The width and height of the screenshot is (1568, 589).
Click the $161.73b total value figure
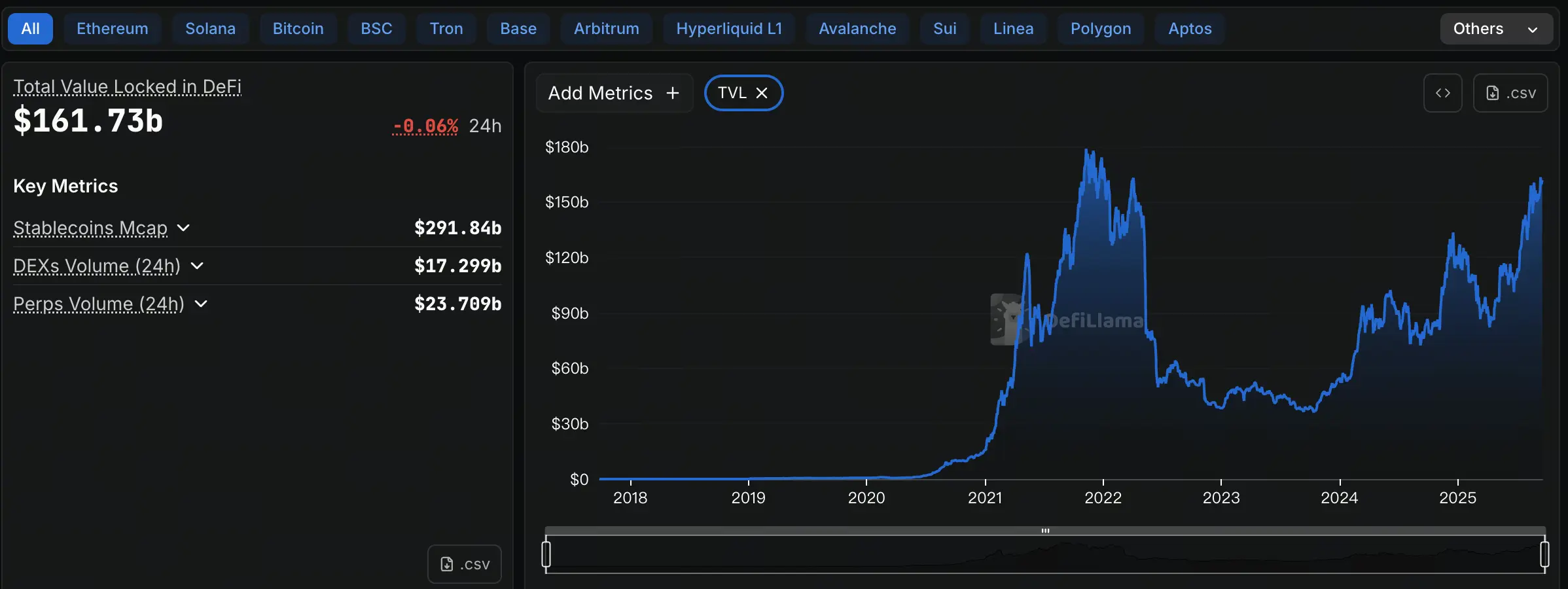tap(88, 120)
